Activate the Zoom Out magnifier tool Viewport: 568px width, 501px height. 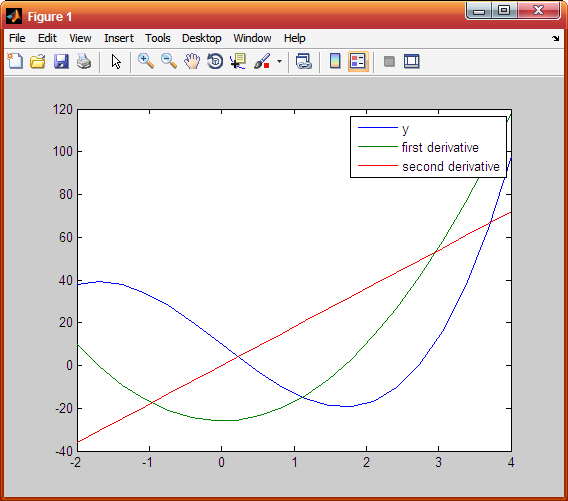[x=169, y=61]
